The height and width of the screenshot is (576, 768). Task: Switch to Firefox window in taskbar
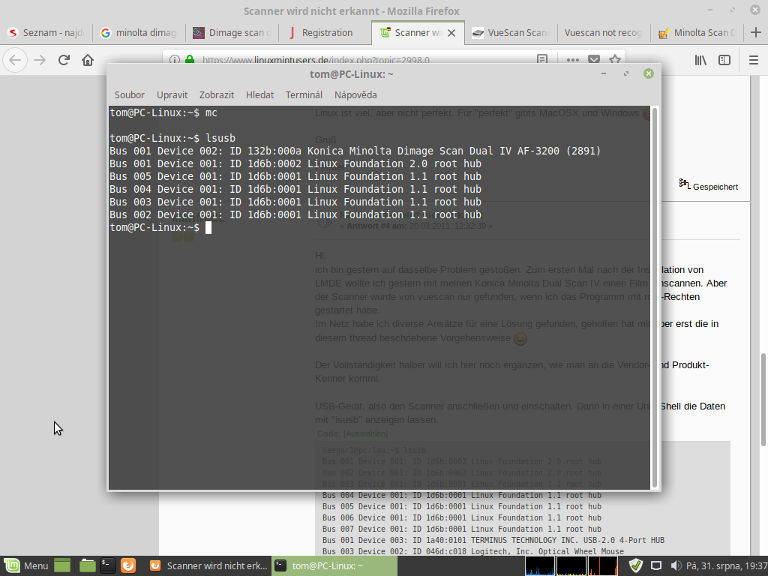tap(209, 566)
